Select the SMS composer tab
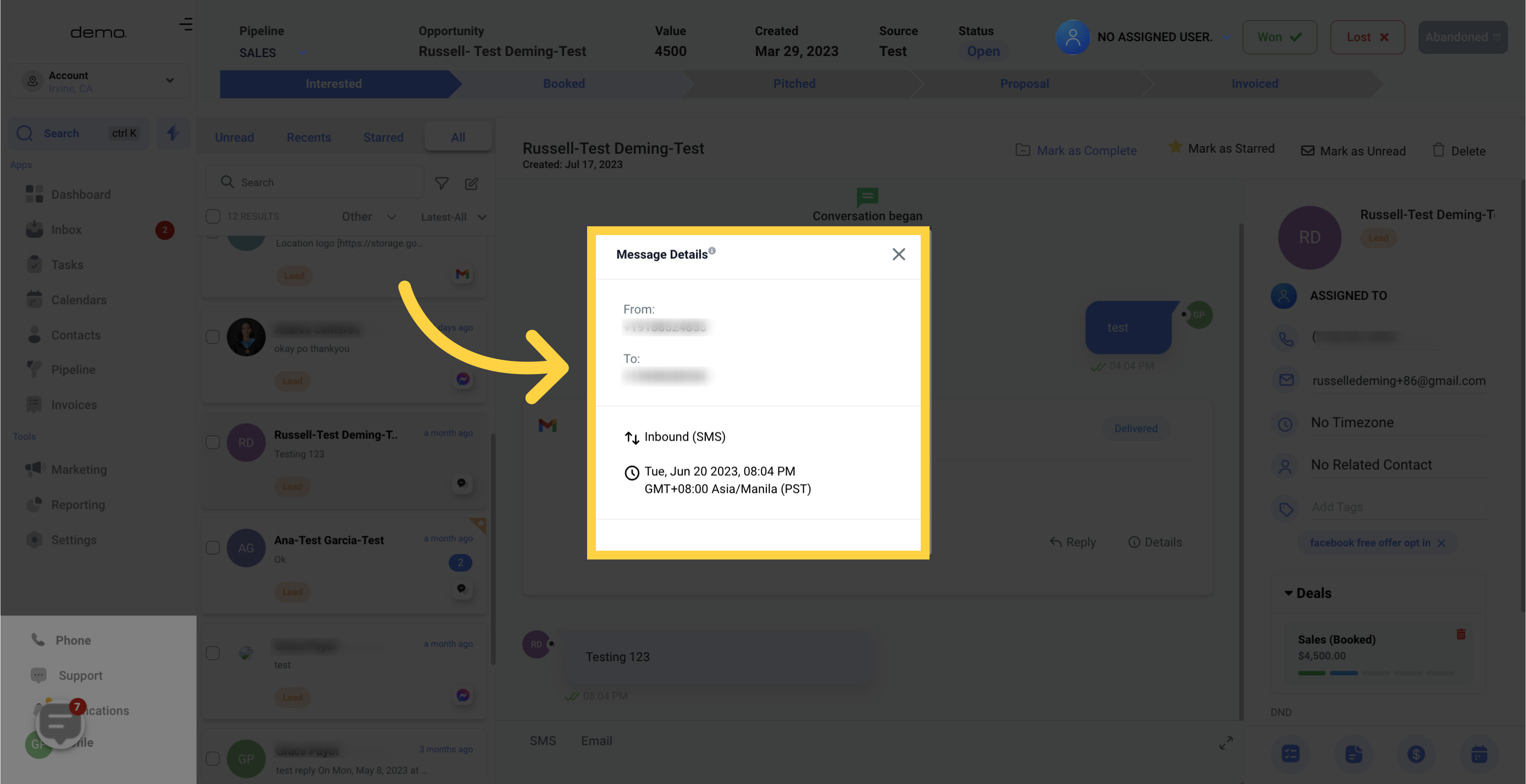 pos(542,741)
